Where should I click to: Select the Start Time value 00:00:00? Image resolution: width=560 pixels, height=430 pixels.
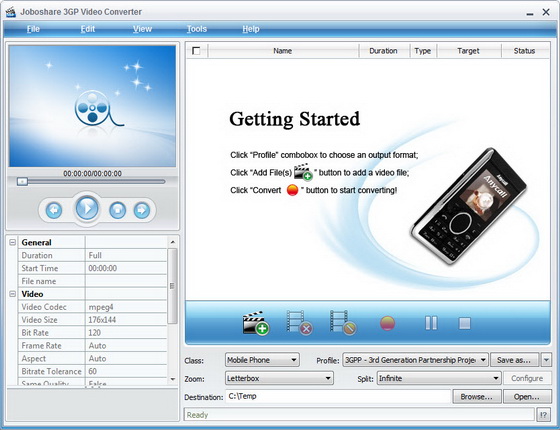(126, 268)
